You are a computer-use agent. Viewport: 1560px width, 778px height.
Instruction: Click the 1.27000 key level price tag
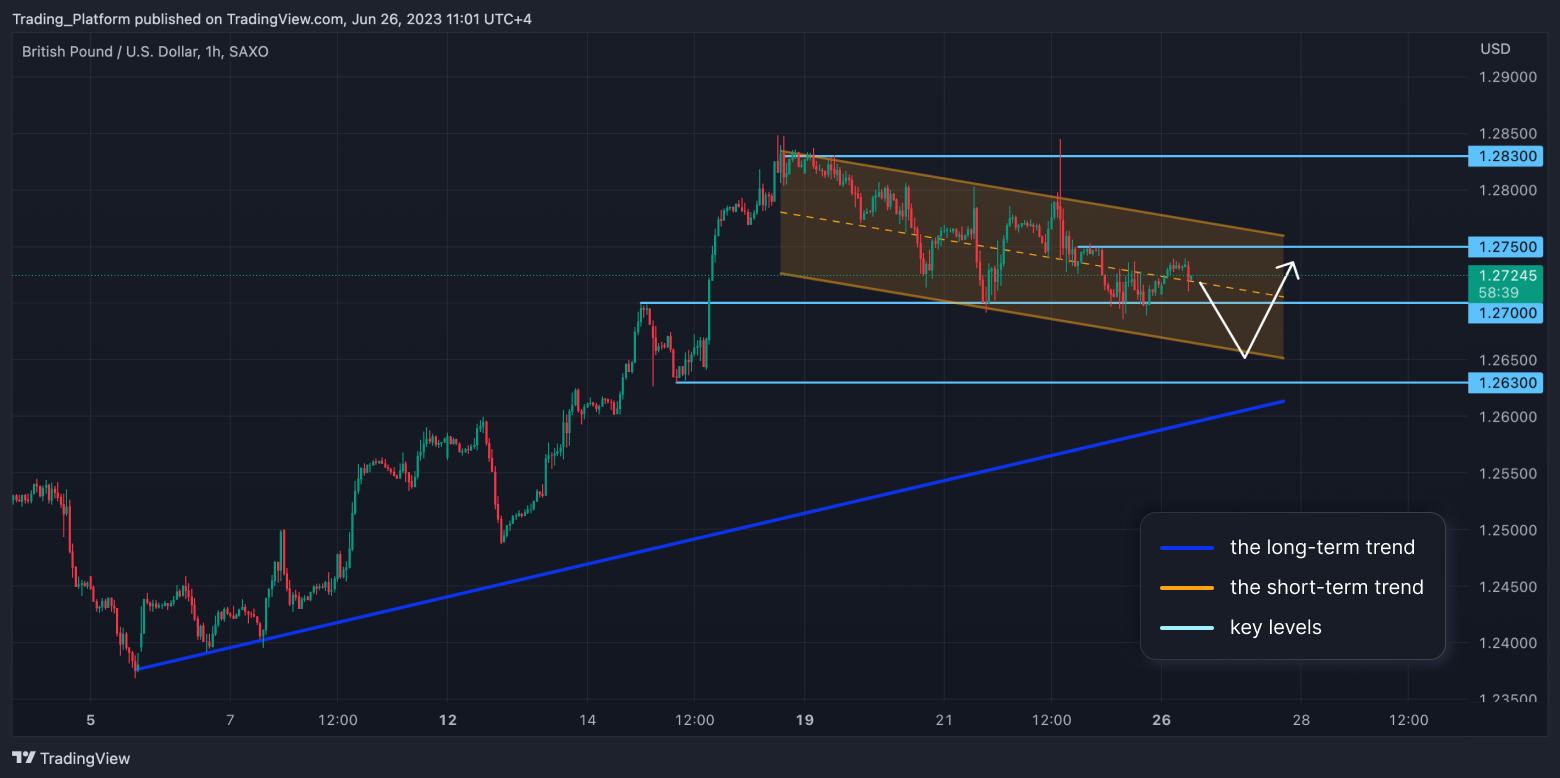coord(1506,314)
